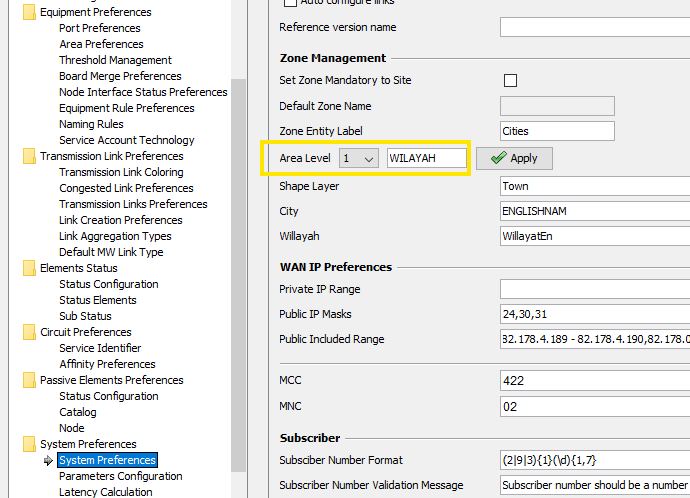
Task: Toggle Set Zone Mandatory to Site checkbox
Action: 510,80
